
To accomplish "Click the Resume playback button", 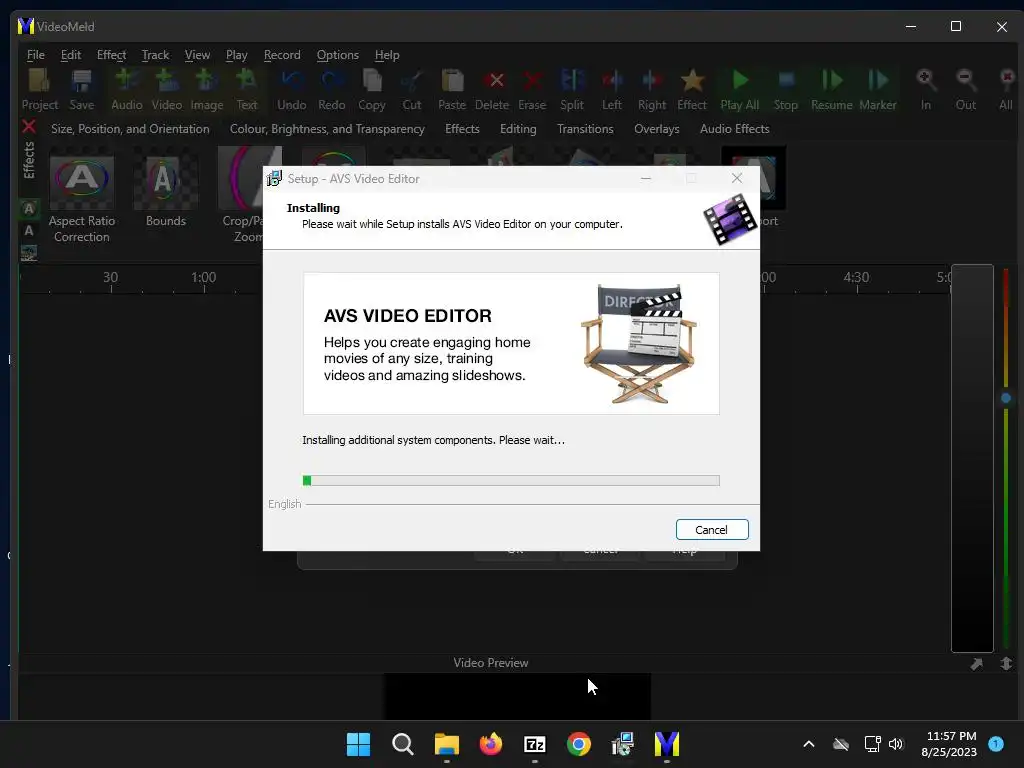I will click(831, 90).
